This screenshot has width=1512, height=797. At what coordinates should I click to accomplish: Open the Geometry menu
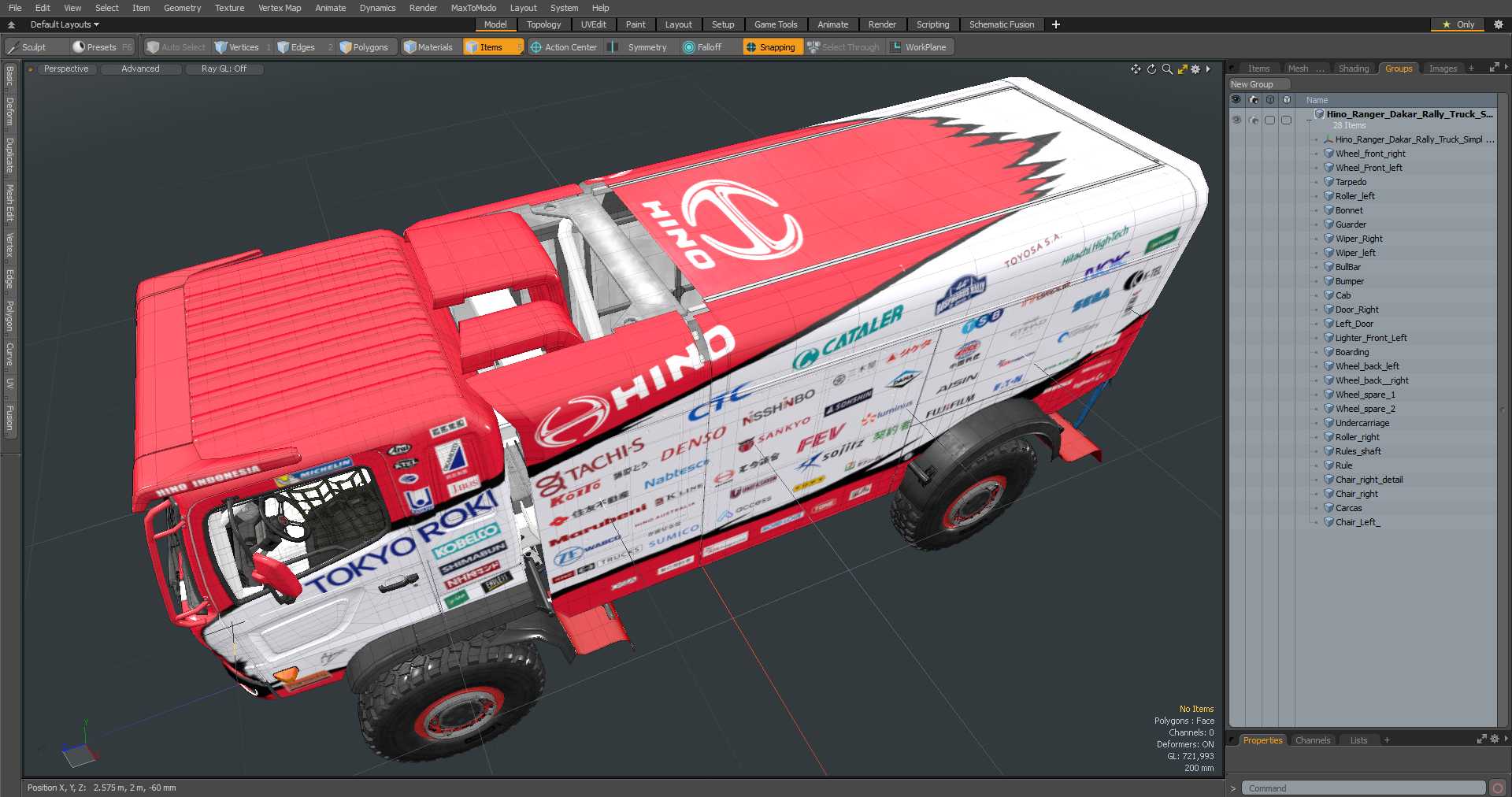182,8
